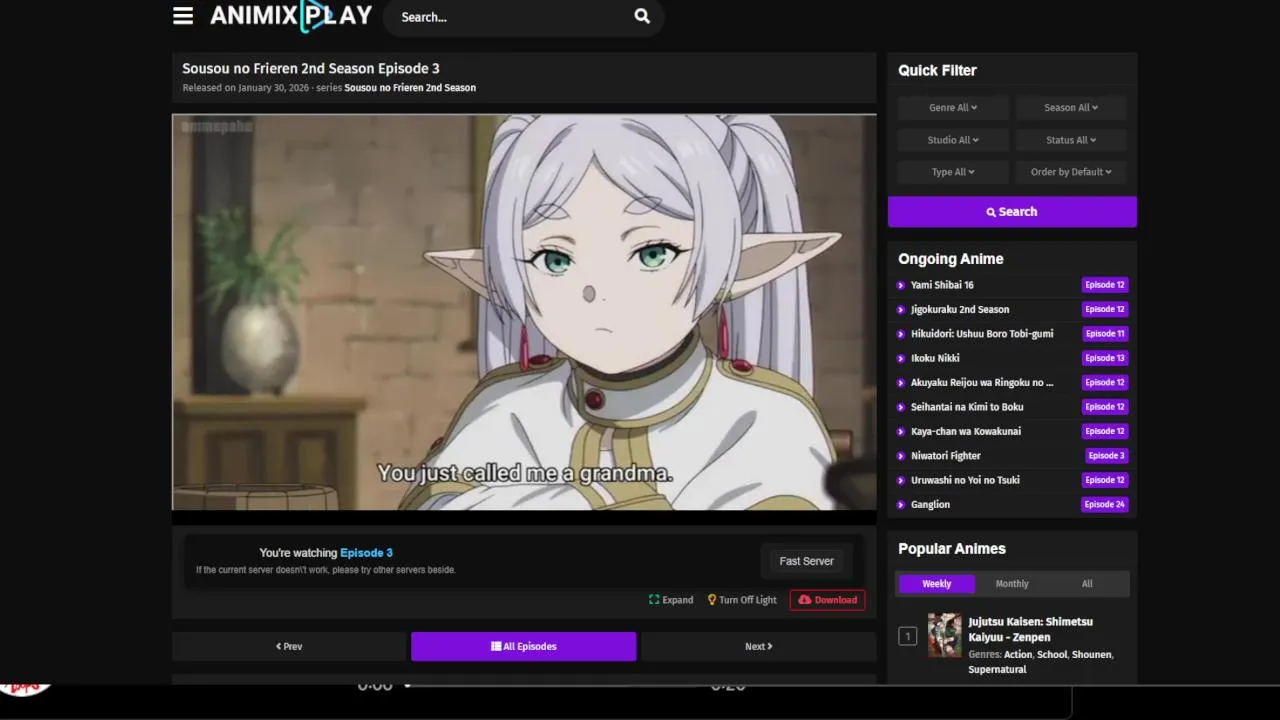Viewport: 1280px width, 720px height.
Task: Click the blue Episode 3 link
Action: click(x=366, y=553)
